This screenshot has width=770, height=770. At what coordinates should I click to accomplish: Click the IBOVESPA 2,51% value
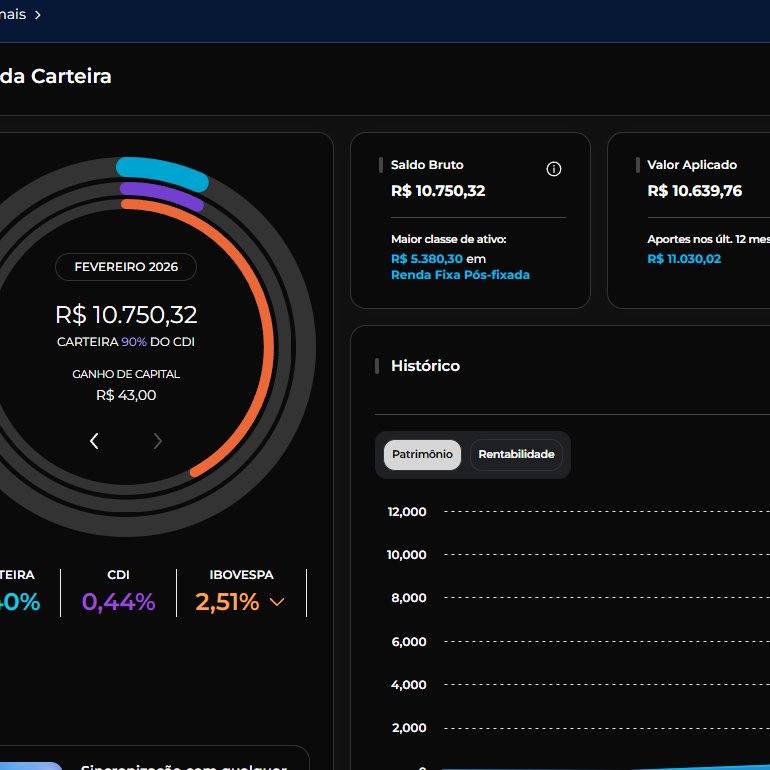click(x=227, y=602)
